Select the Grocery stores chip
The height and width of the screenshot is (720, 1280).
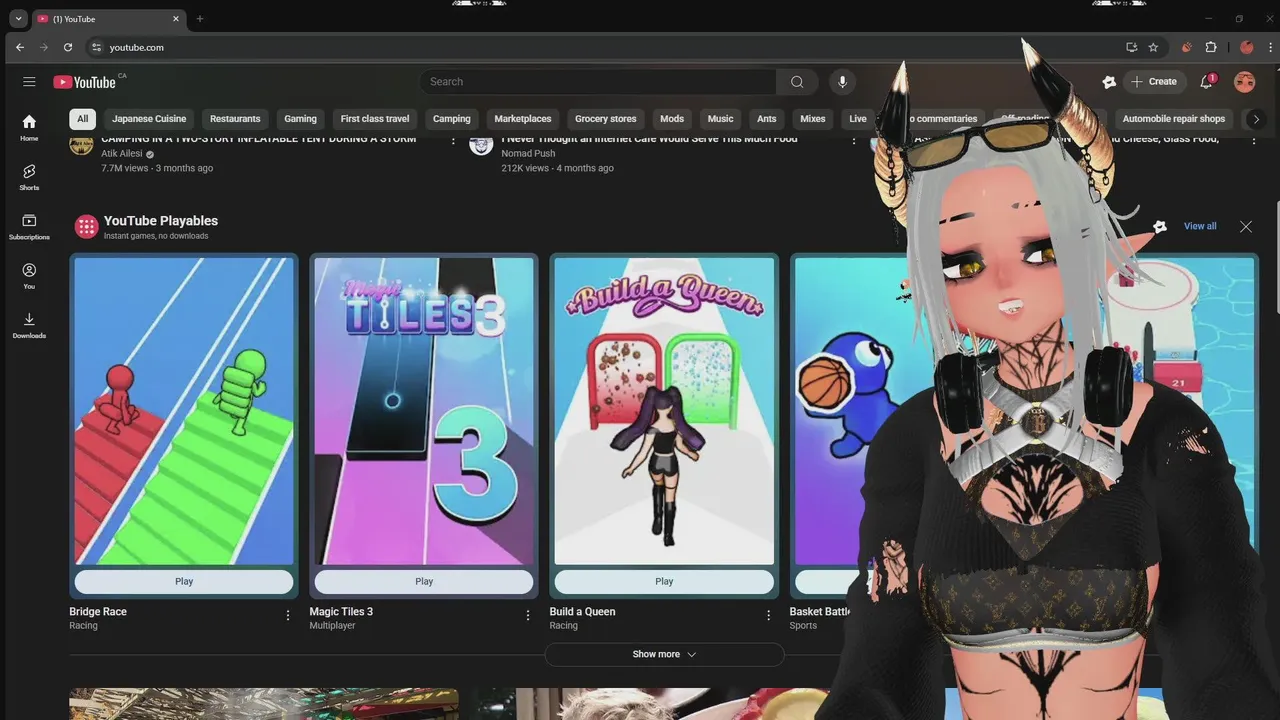[x=606, y=118]
